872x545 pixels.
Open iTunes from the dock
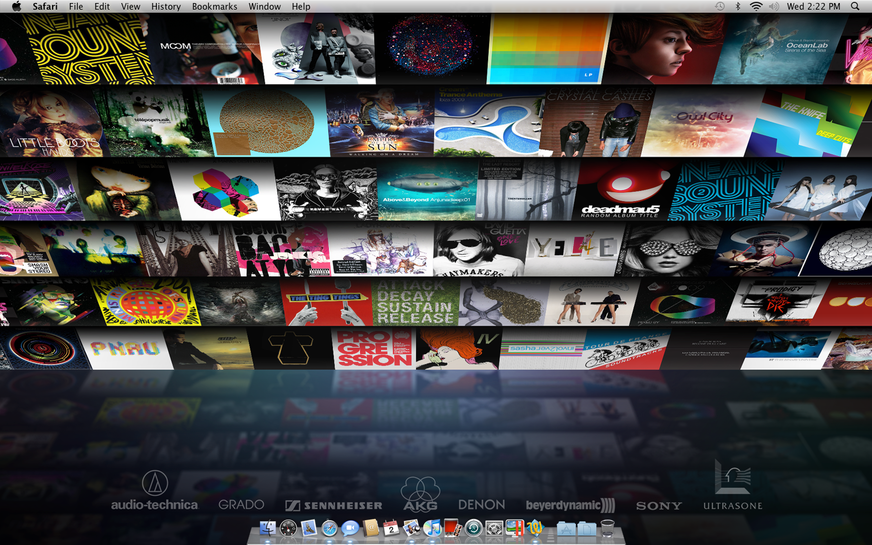(432, 528)
